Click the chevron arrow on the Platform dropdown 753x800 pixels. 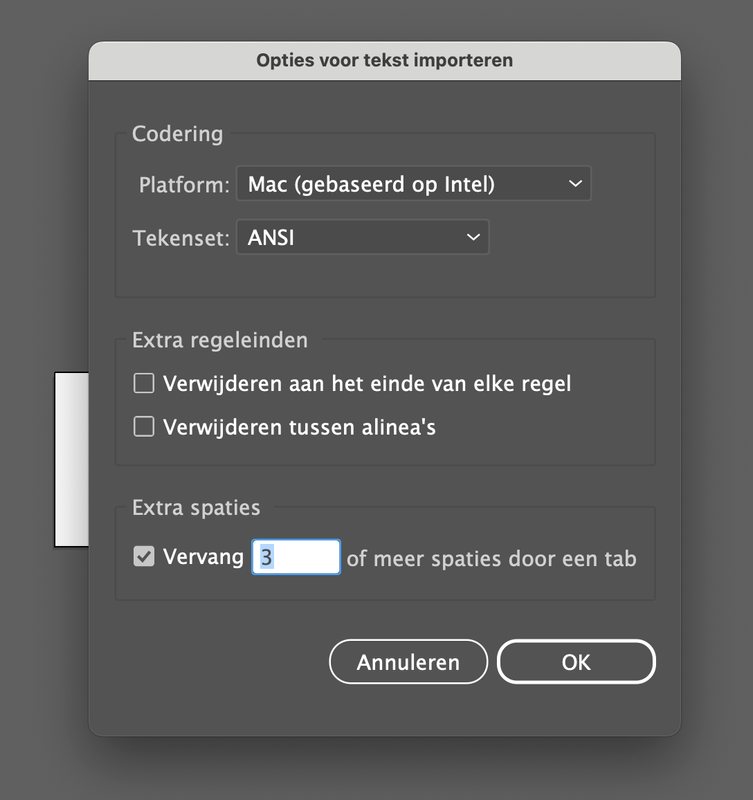pos(574,184)
